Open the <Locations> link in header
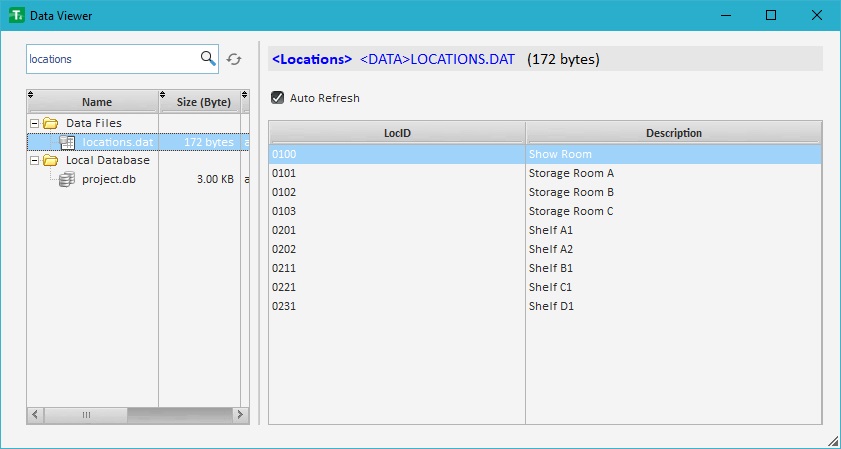The height and width of the screenshot is (449, 841). pos(311,59)
